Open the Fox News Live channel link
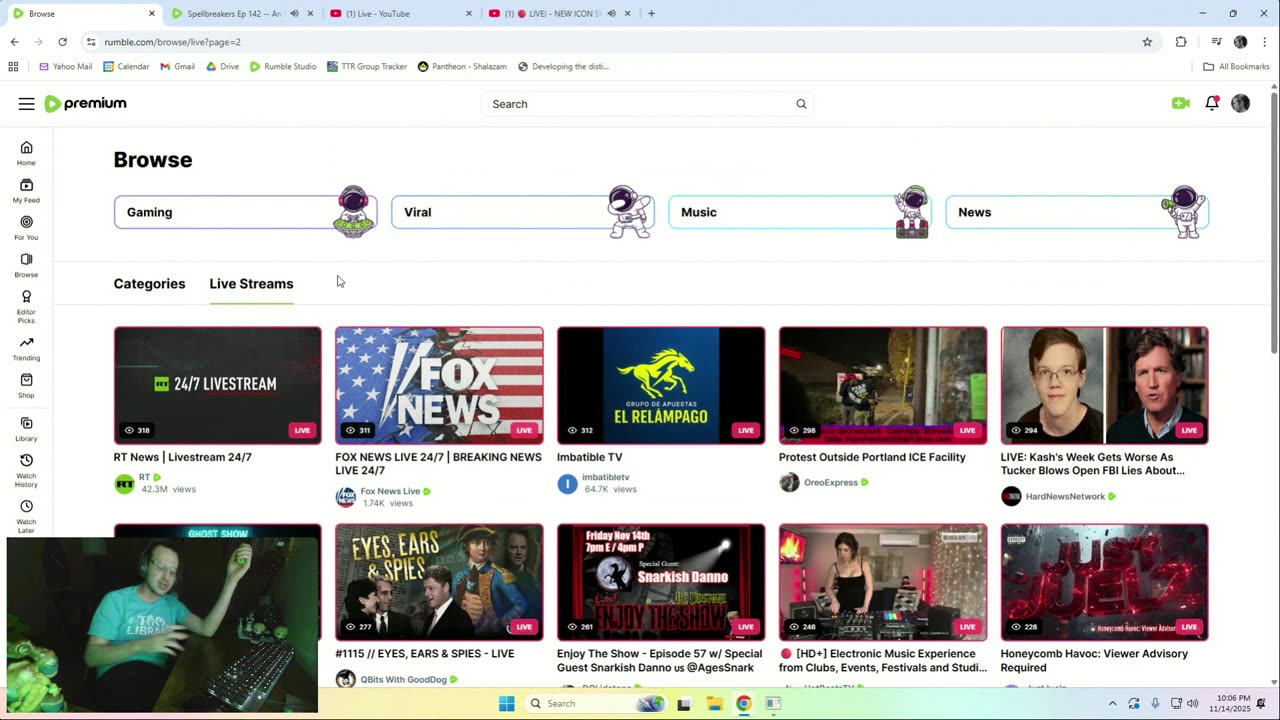1280x720 pixels. pyautogui.click(x=390, y=491)
